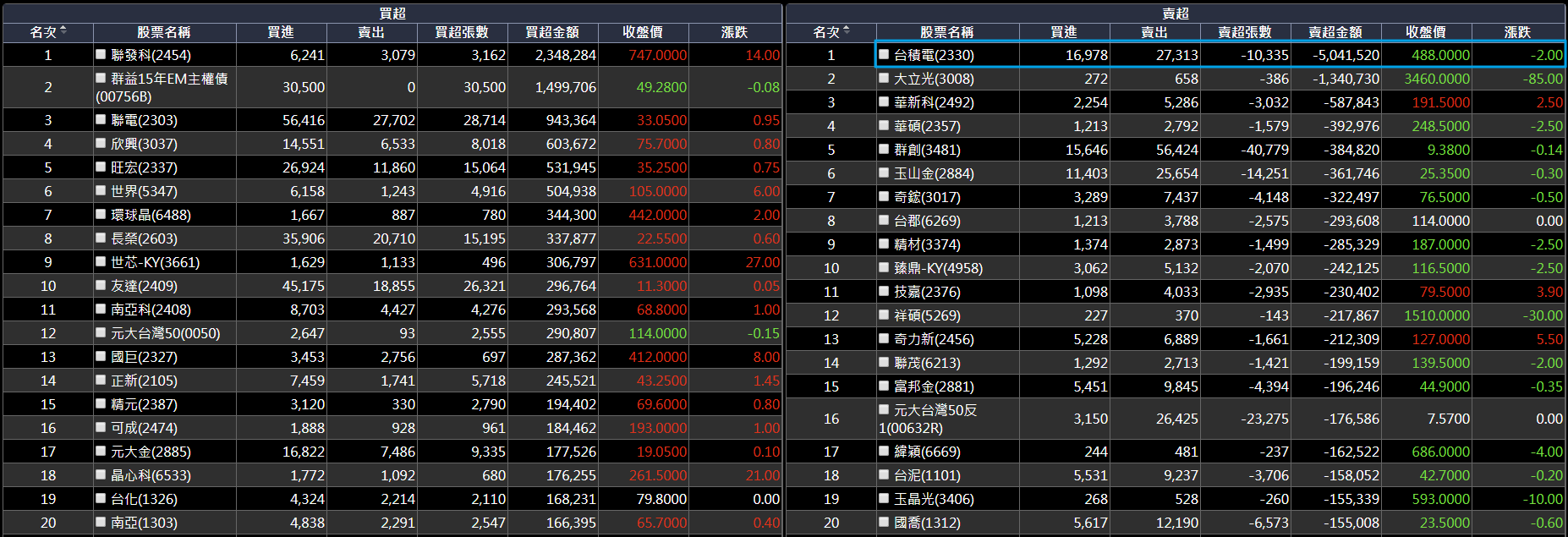Tick the 世界(5347) row checkbox

coord(101,190)
